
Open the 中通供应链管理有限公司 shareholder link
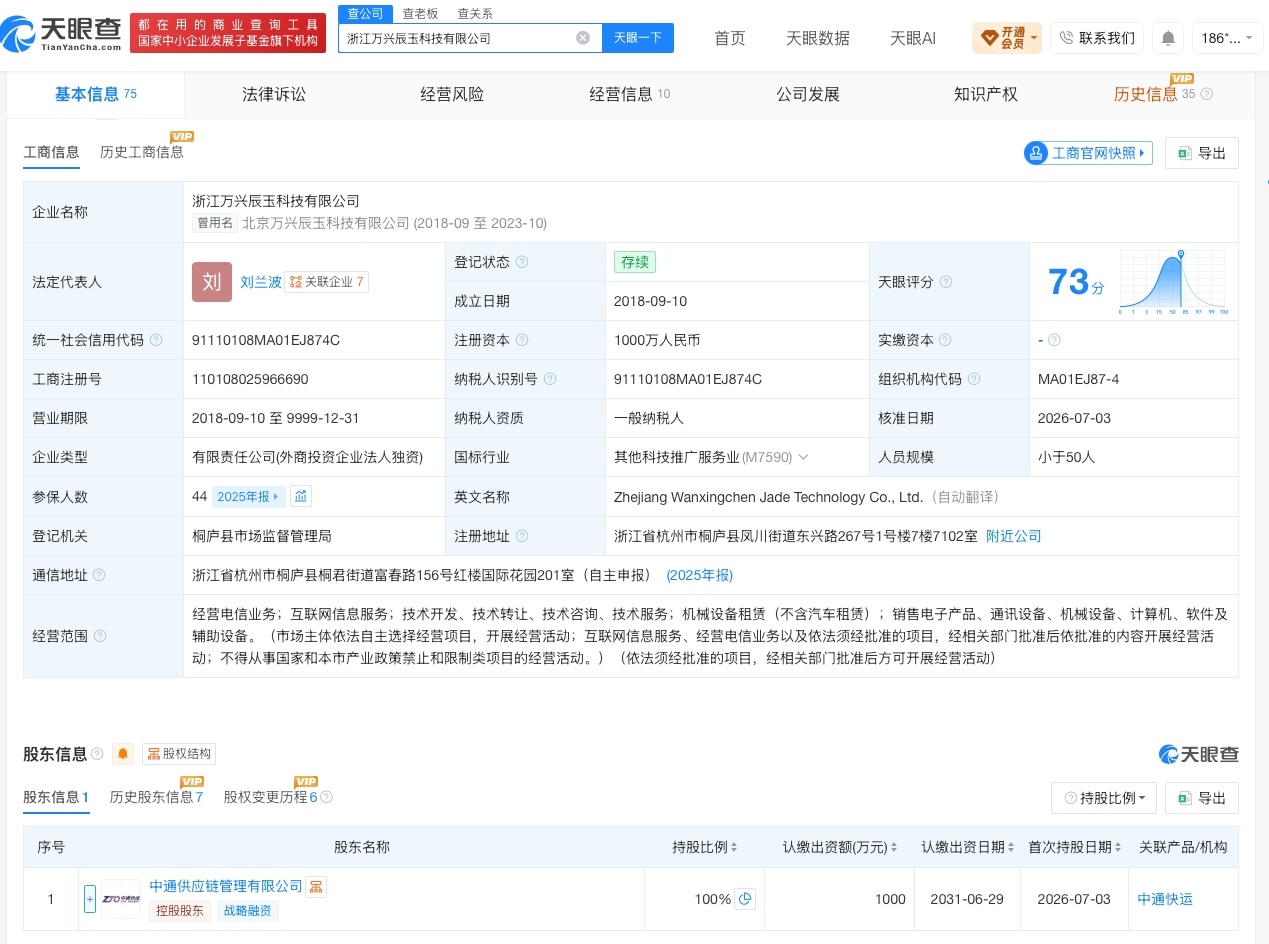pos(226,886)
